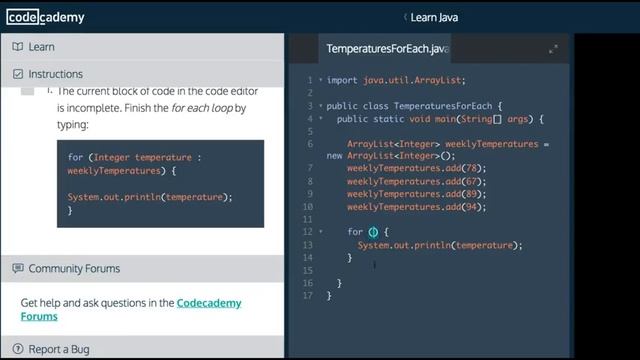Click line number 17 in the editor gutter
The image size is (640, 360).
308,296
